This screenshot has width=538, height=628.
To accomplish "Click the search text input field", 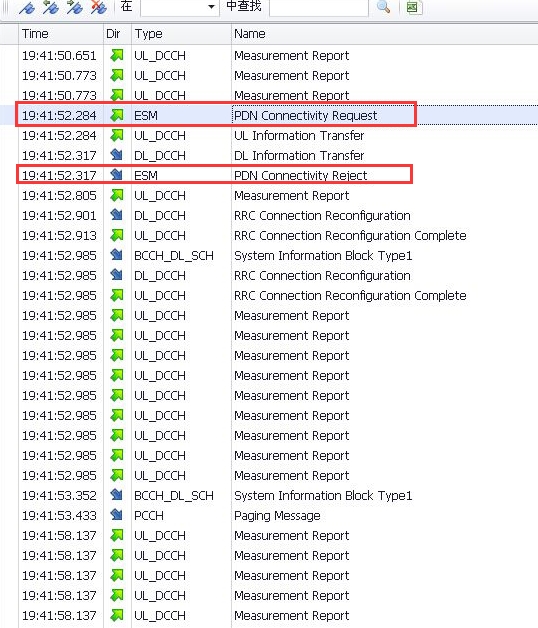I will (319, 7).
